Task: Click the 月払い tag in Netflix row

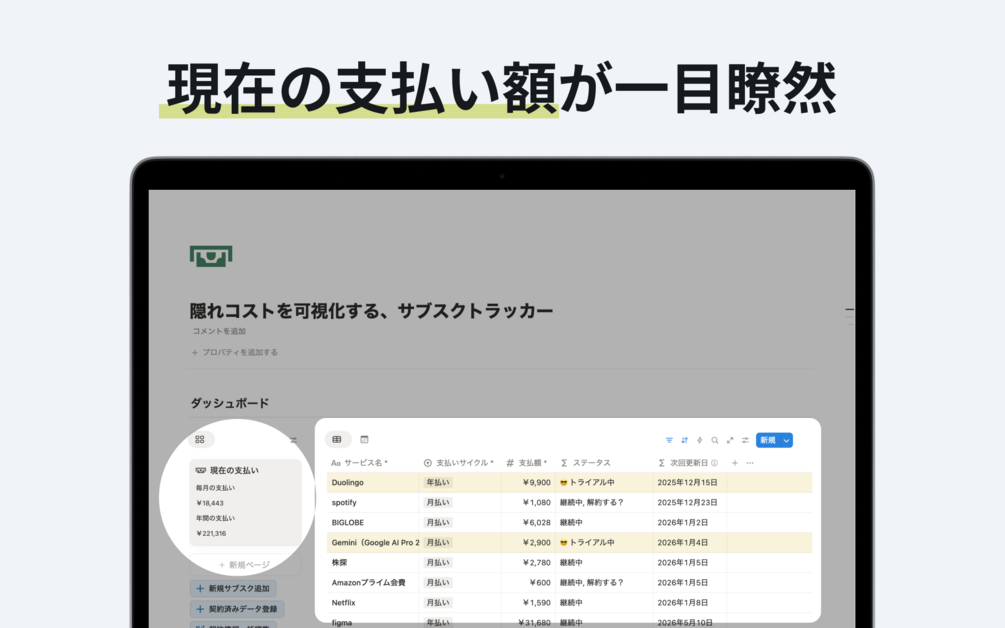Action: pos(438,602)
